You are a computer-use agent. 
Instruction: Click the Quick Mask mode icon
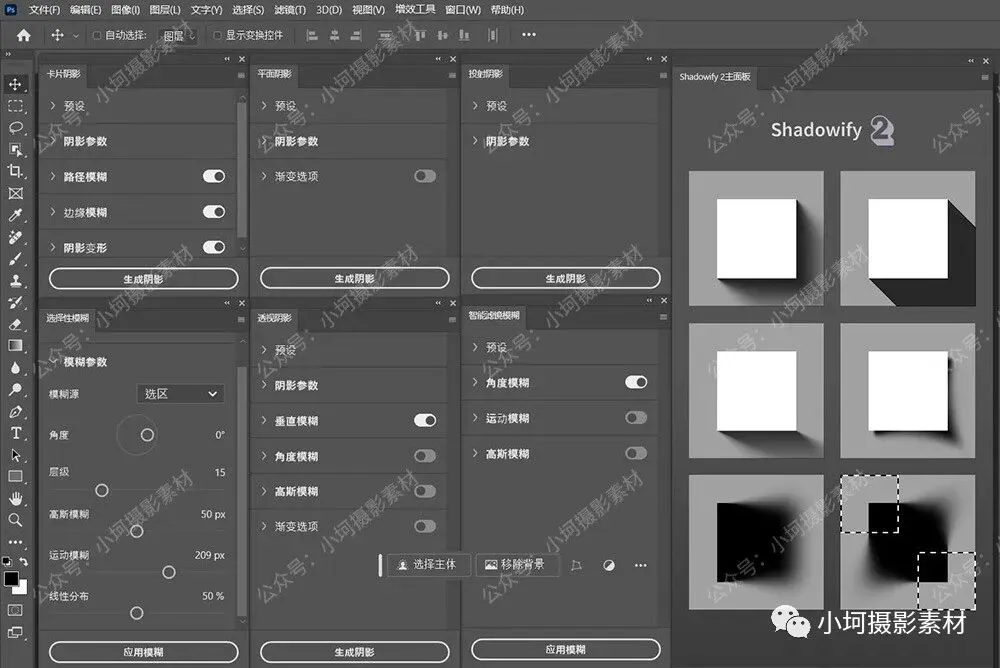point(15,611)
